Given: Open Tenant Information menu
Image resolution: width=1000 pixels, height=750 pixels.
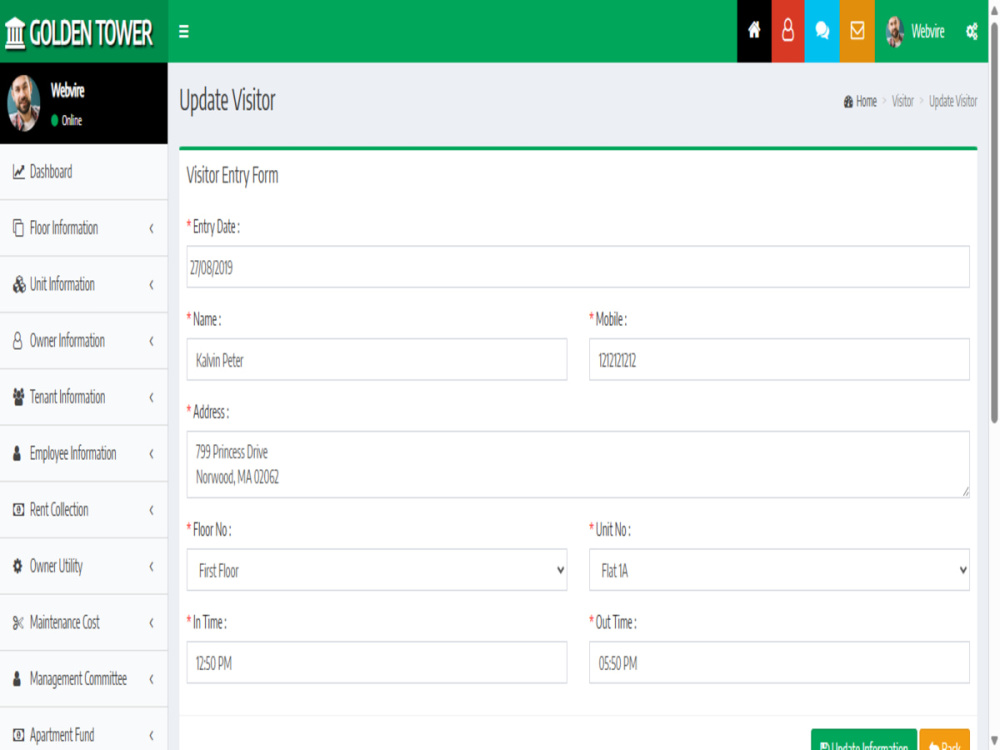Looking at the screenshot, I should [84, 397].
